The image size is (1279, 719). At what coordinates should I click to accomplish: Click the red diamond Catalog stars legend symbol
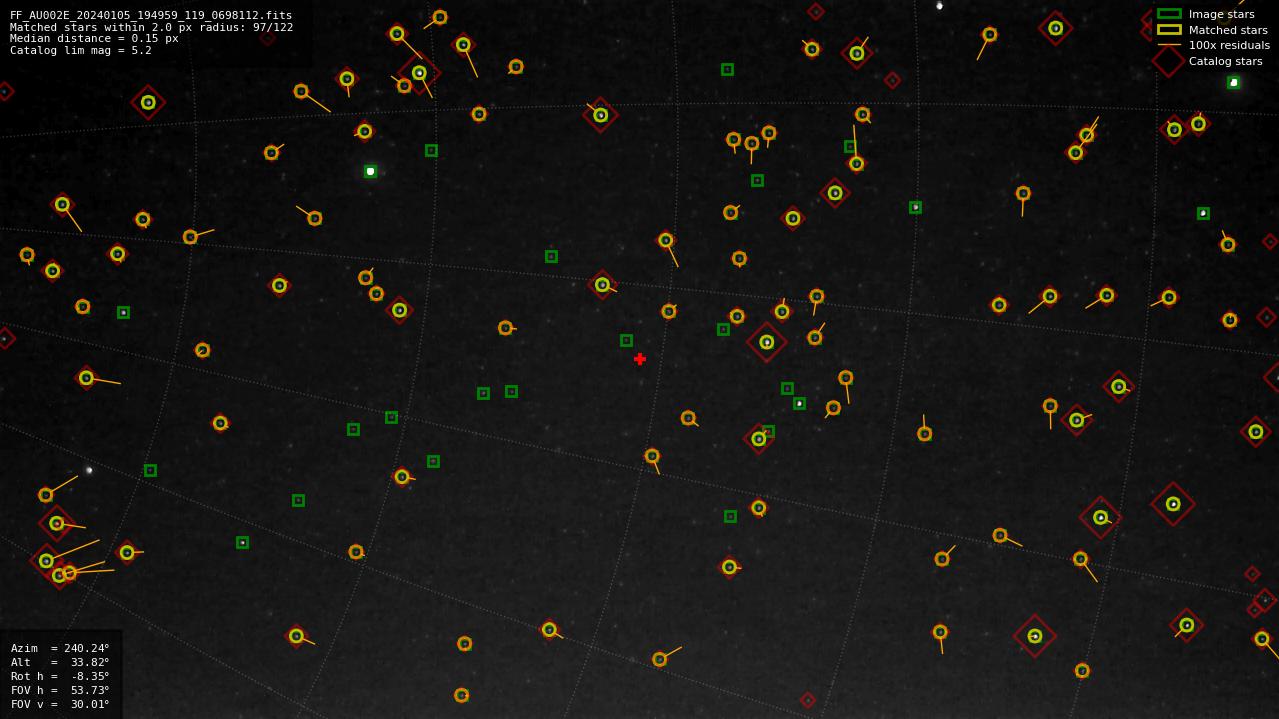point(1169,61)
